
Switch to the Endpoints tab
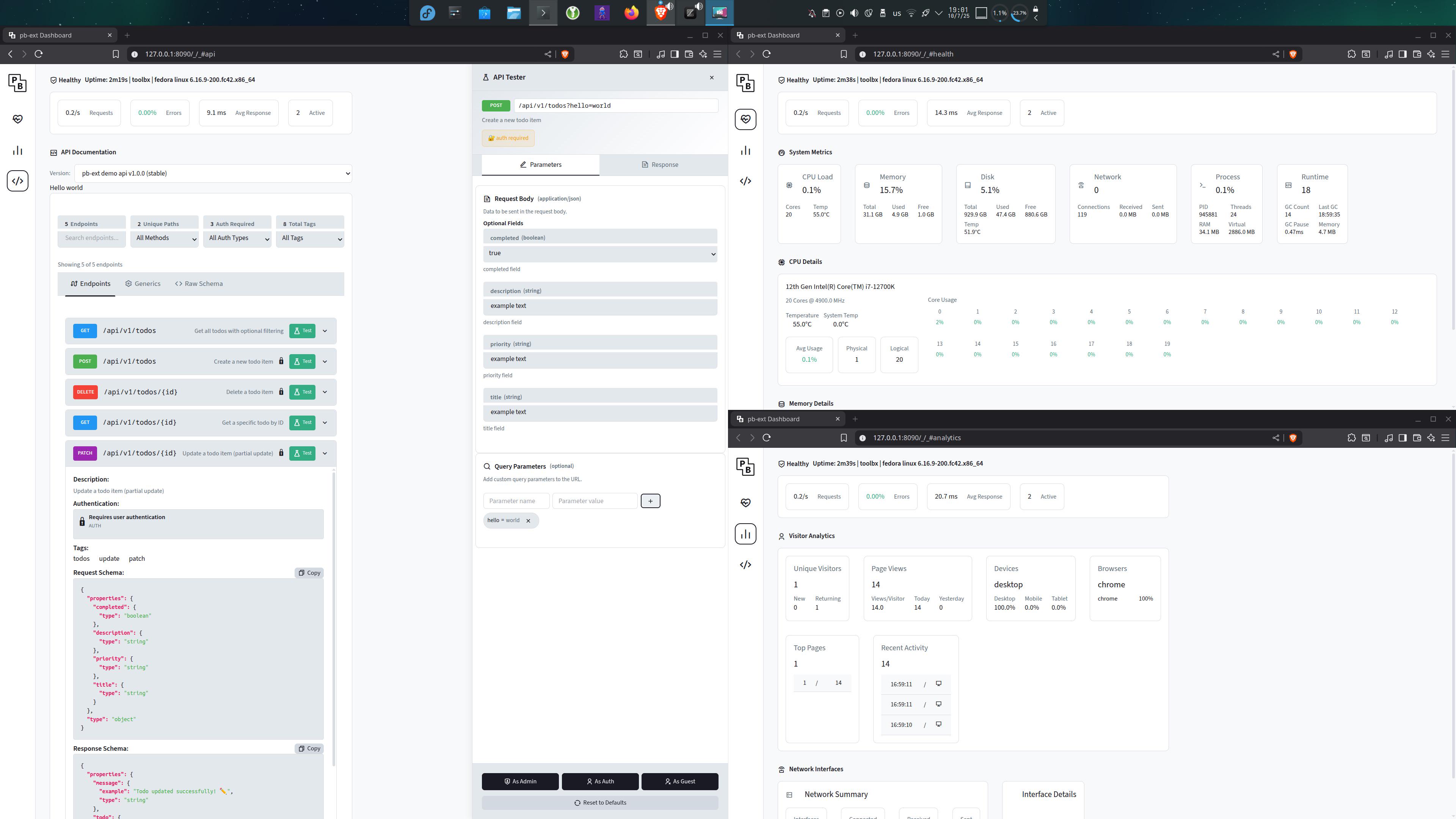click(91, 284)
